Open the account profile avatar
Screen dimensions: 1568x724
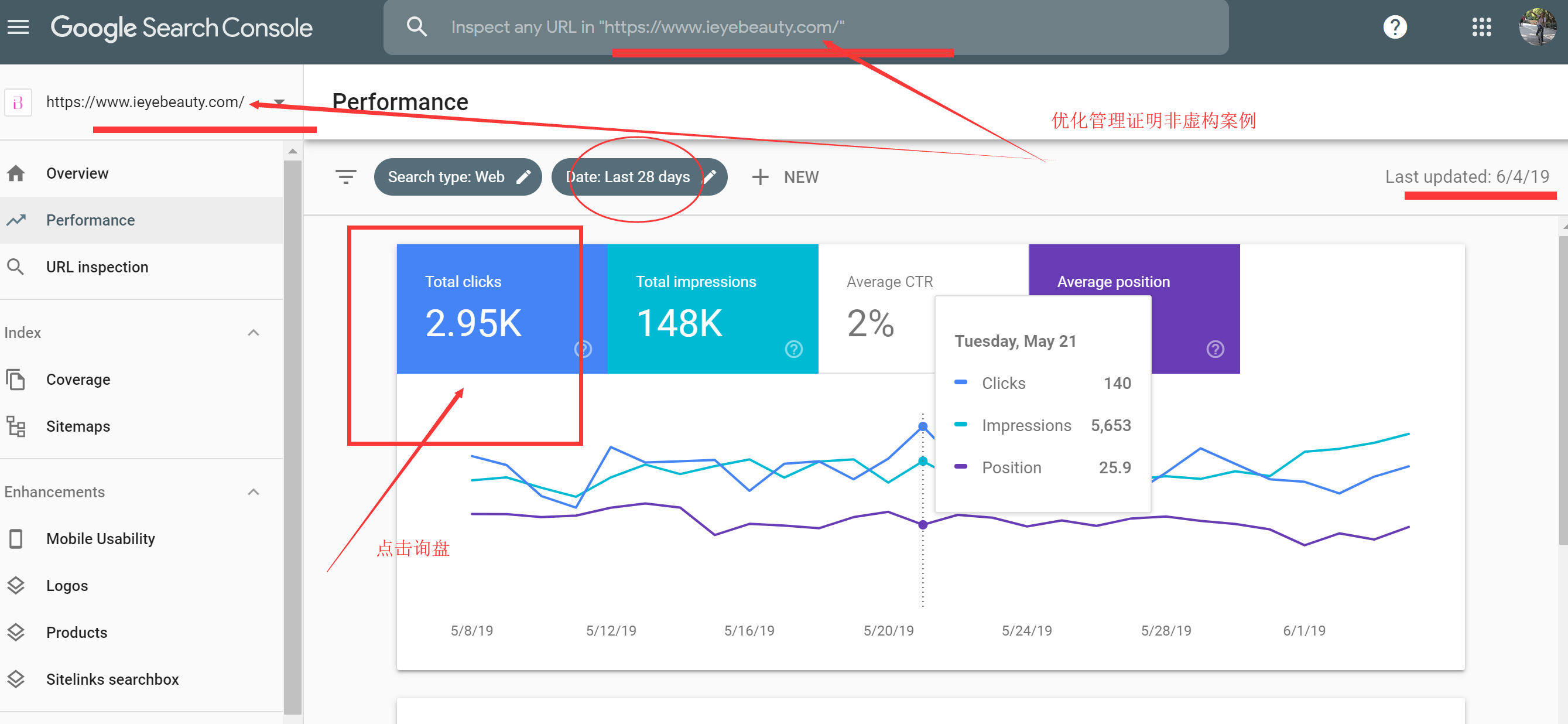pyautogui.click(x=1538, y=27)
